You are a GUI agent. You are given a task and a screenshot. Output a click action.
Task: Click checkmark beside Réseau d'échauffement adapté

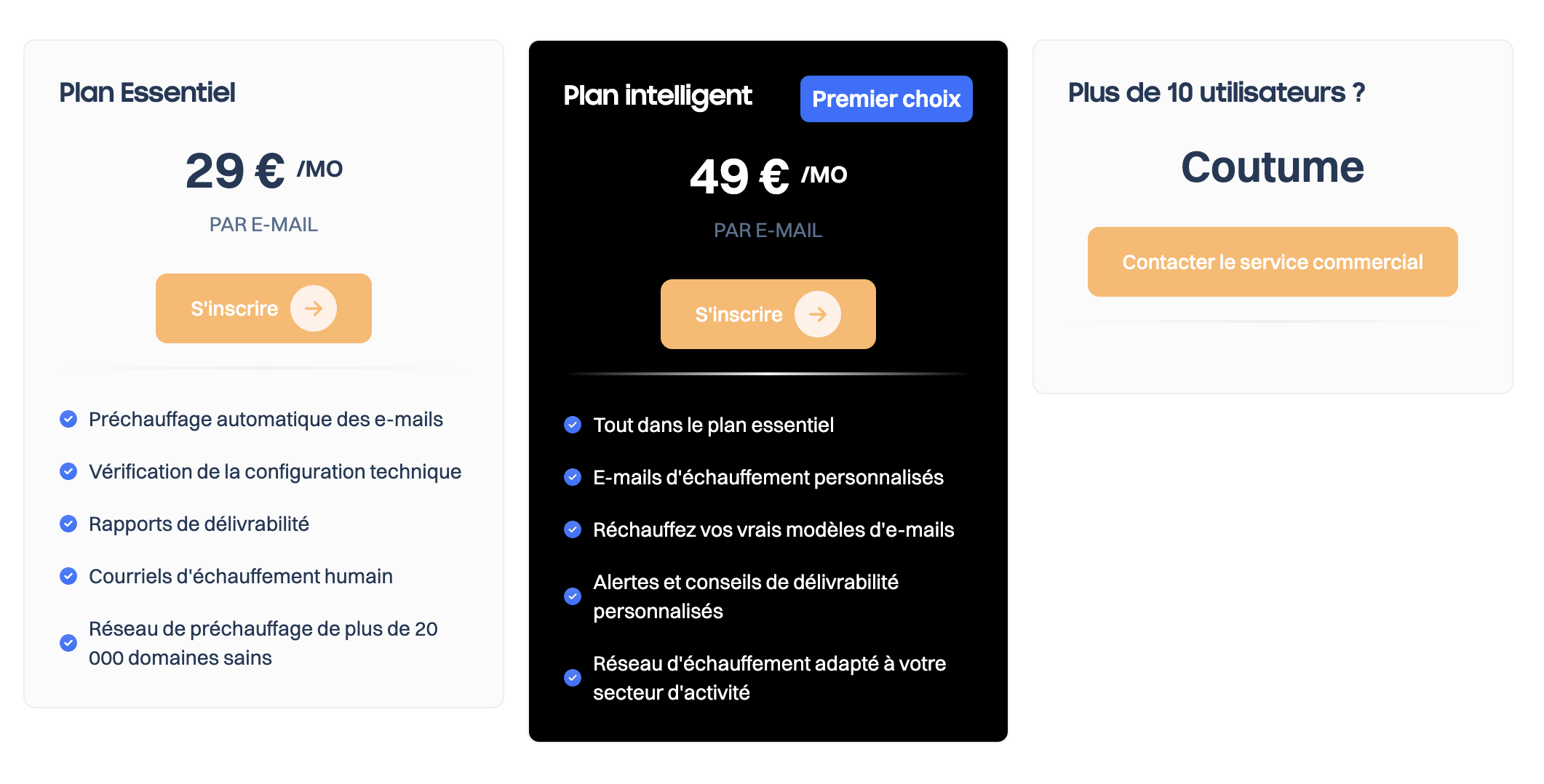click(x=573, y=678)
